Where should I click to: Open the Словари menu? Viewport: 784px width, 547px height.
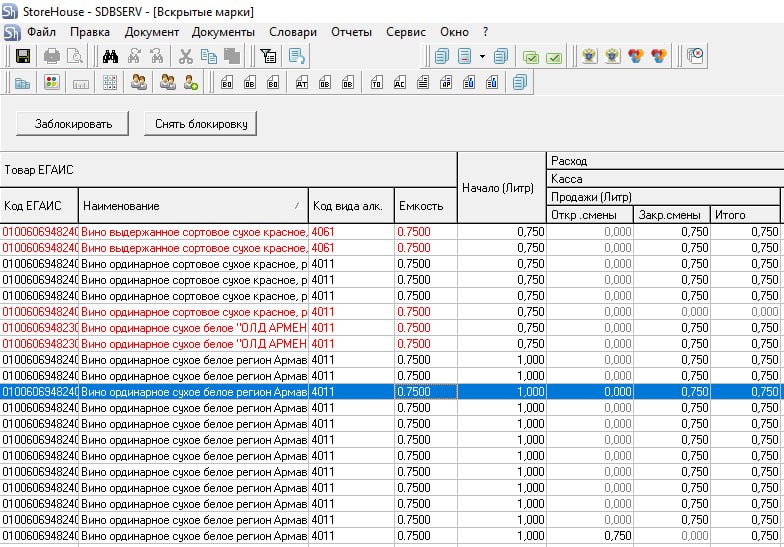(293, 32)
